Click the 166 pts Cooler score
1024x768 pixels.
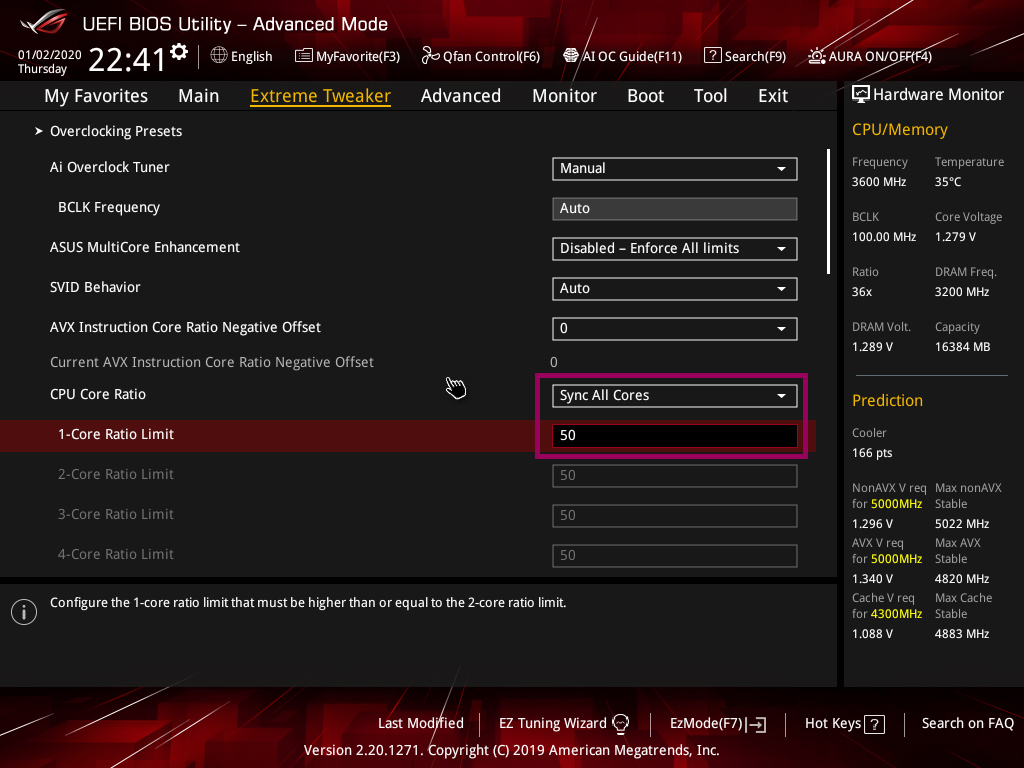(872, 453)
